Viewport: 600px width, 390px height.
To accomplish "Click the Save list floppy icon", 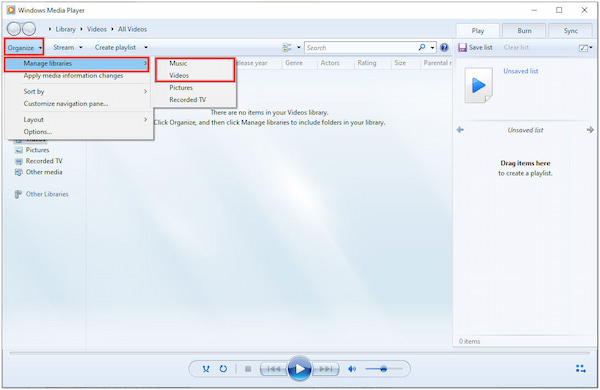I will 462,47.
